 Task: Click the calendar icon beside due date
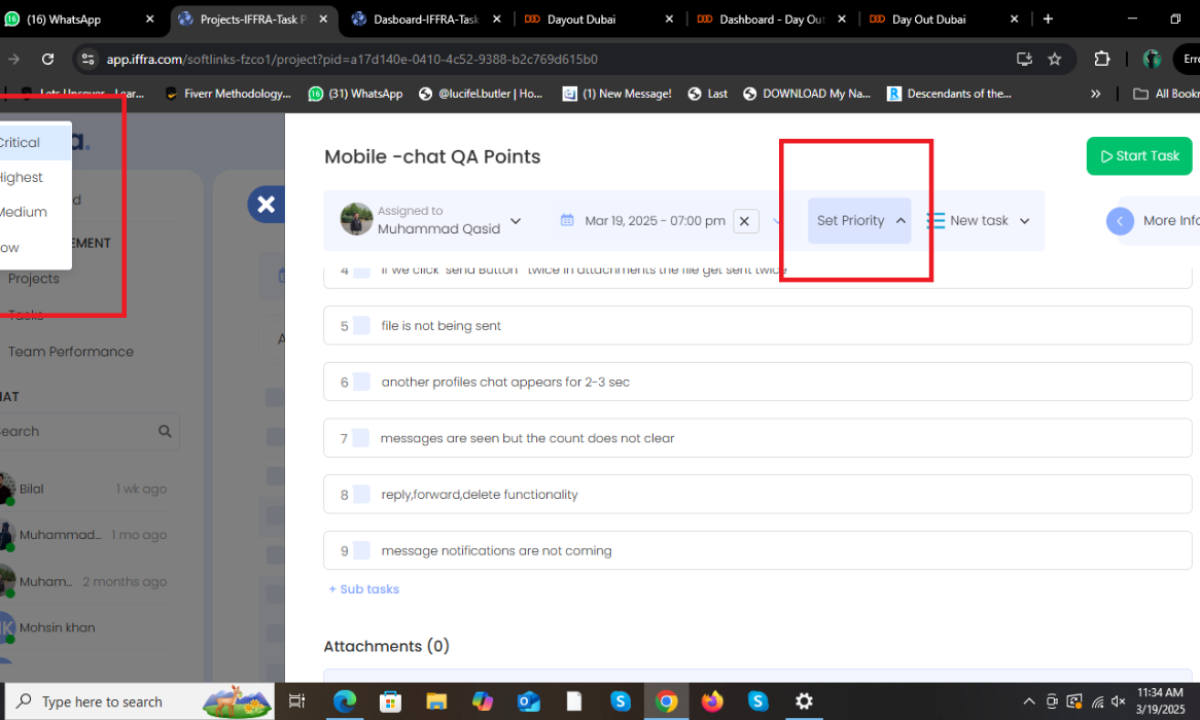[x=567, y=220]
